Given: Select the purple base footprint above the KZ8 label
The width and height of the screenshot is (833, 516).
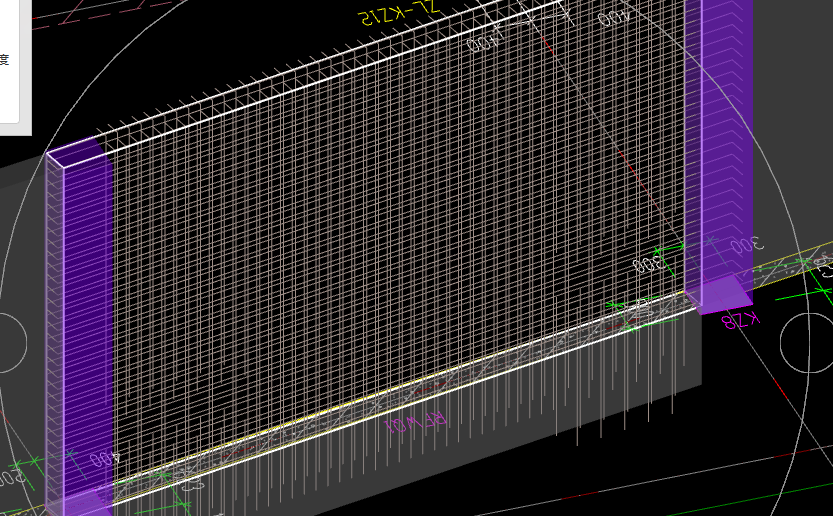Looking at the screenshot, I should click(718, 295).
